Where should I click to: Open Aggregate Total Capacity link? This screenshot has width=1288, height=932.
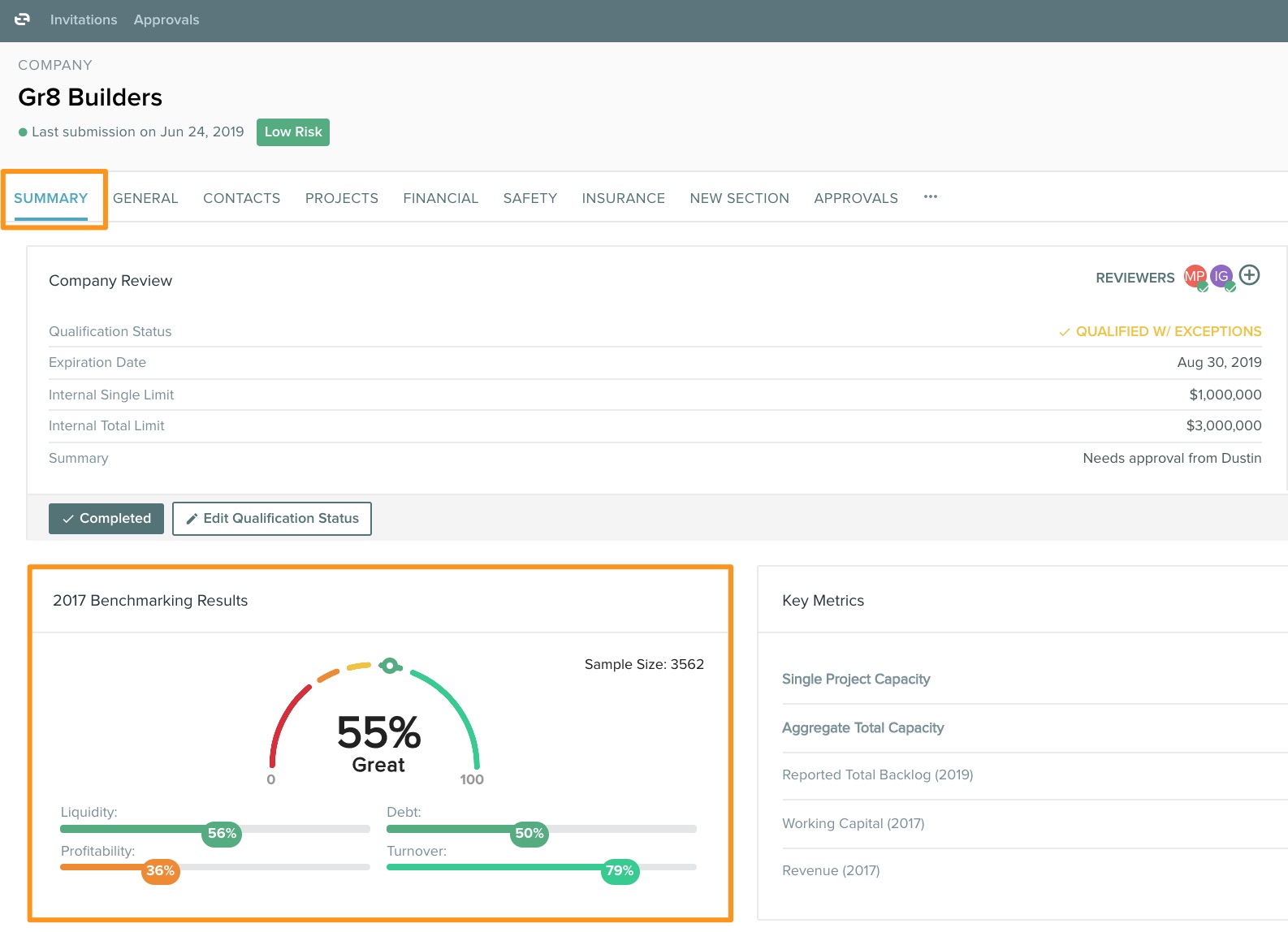click(862, 728)
